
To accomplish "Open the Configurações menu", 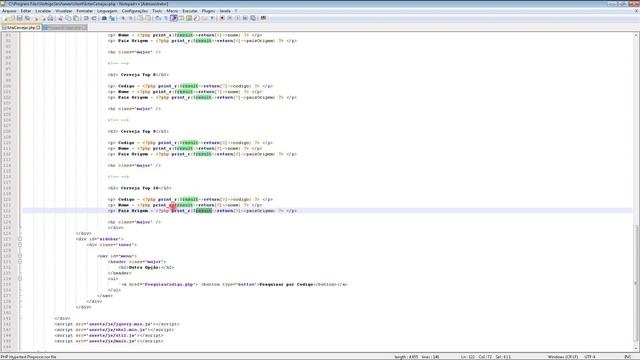I will pyautogui.click(x=135, y=11).
